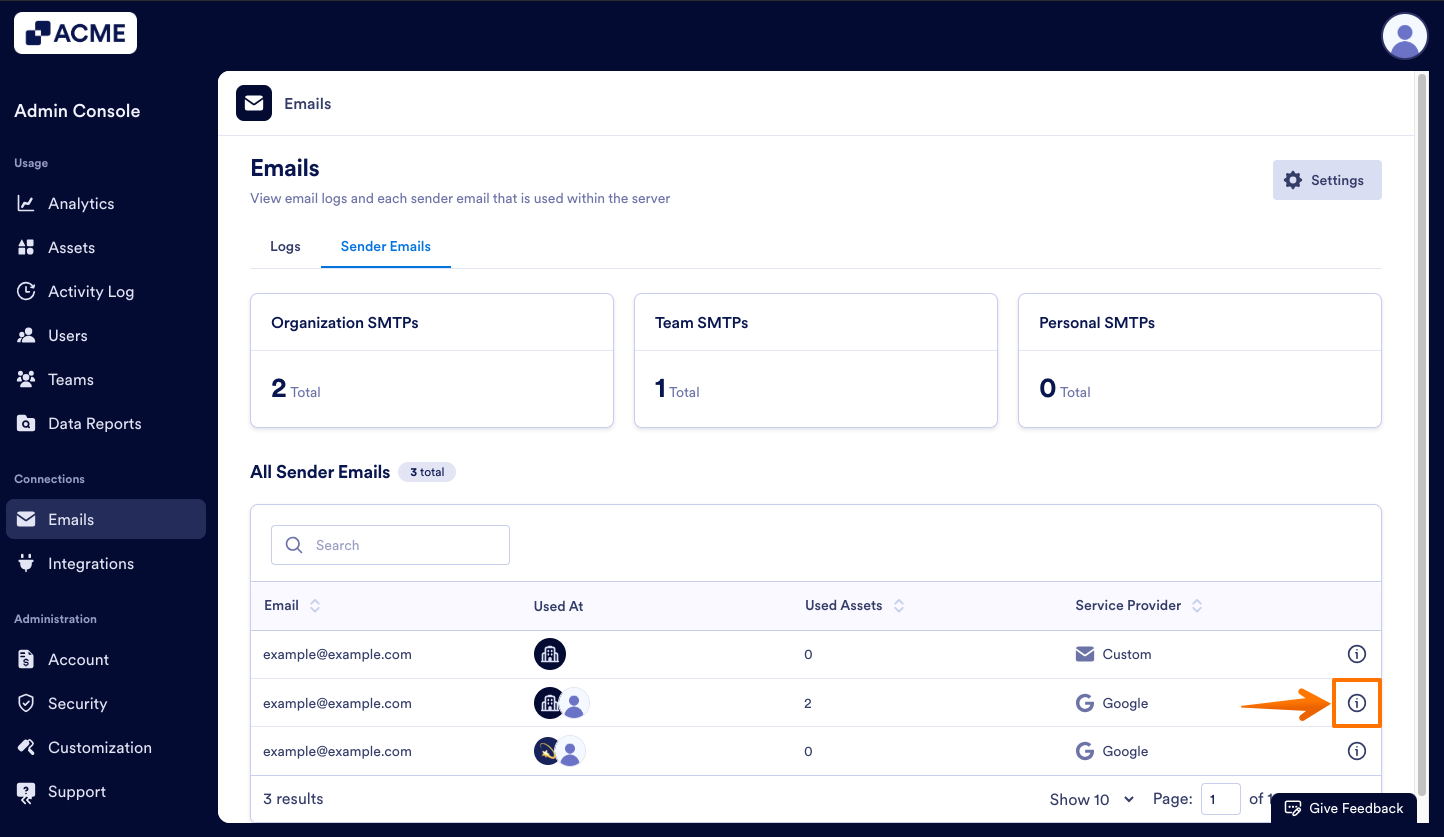Click the Give Feedback button
Screen dimensions: 1444x837
click(1344, 808)
